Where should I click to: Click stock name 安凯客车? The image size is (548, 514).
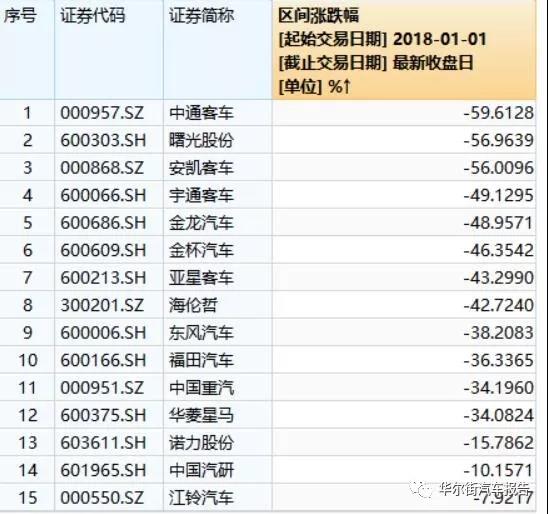tap(201, 168)
